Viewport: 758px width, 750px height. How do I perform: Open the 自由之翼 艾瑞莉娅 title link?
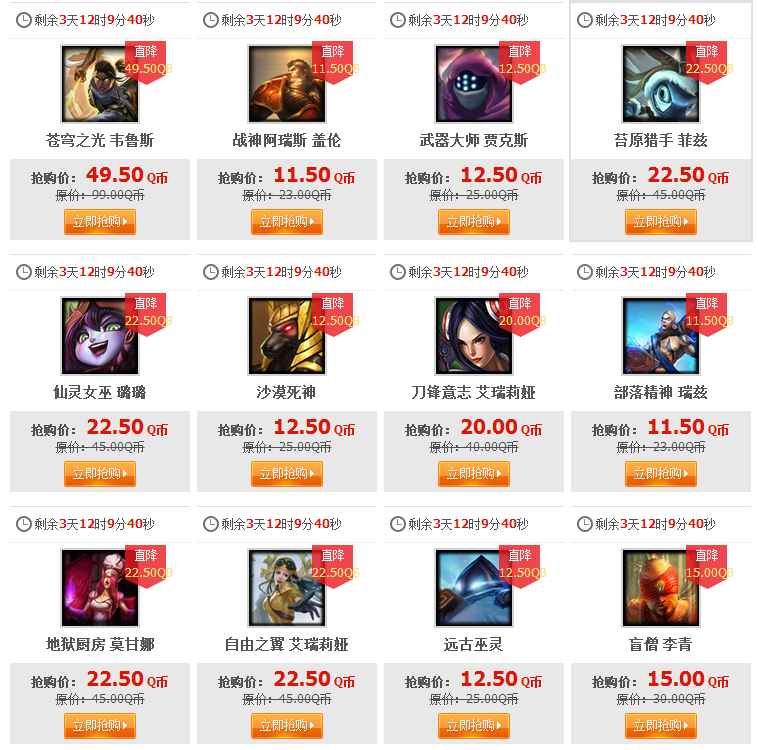pos(287,645)
